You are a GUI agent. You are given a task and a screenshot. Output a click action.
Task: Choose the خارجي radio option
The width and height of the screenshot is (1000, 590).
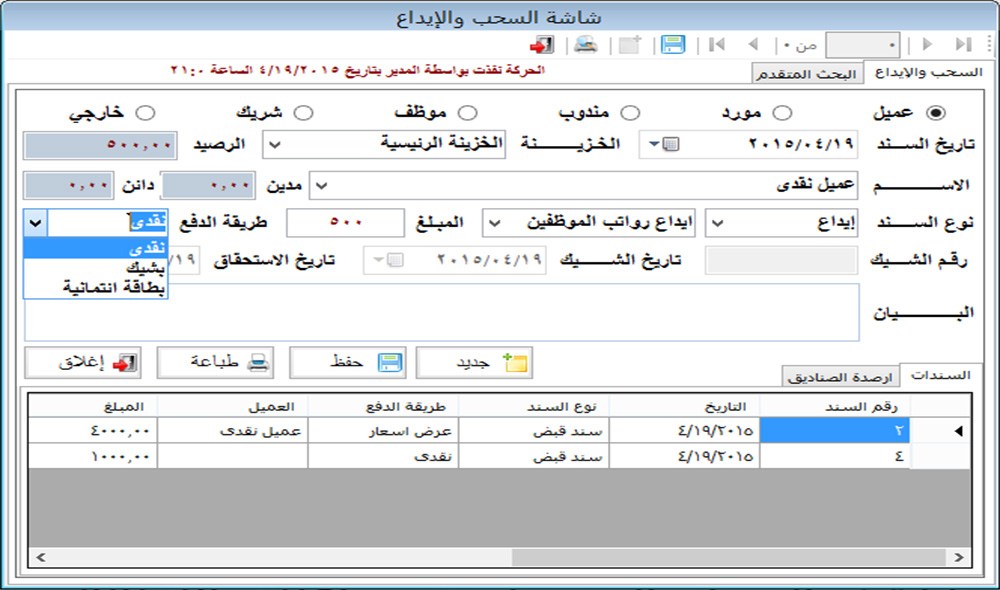pyautogui.click(x=144, y=113)
